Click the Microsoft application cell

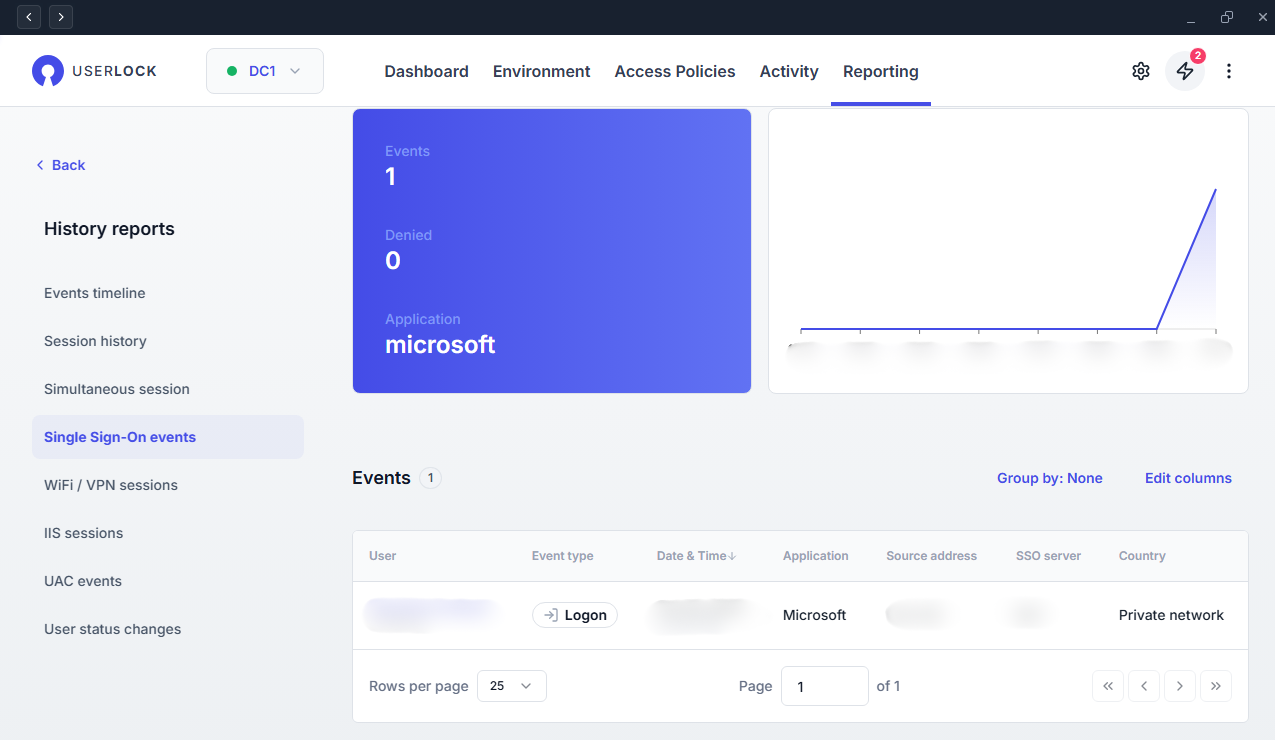click(x=815, y=615)
